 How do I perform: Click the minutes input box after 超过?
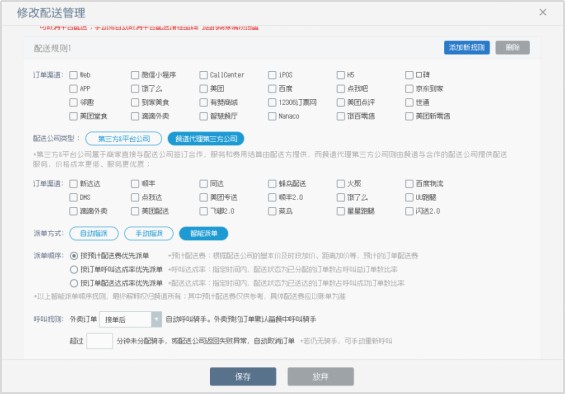coord(99,341)
